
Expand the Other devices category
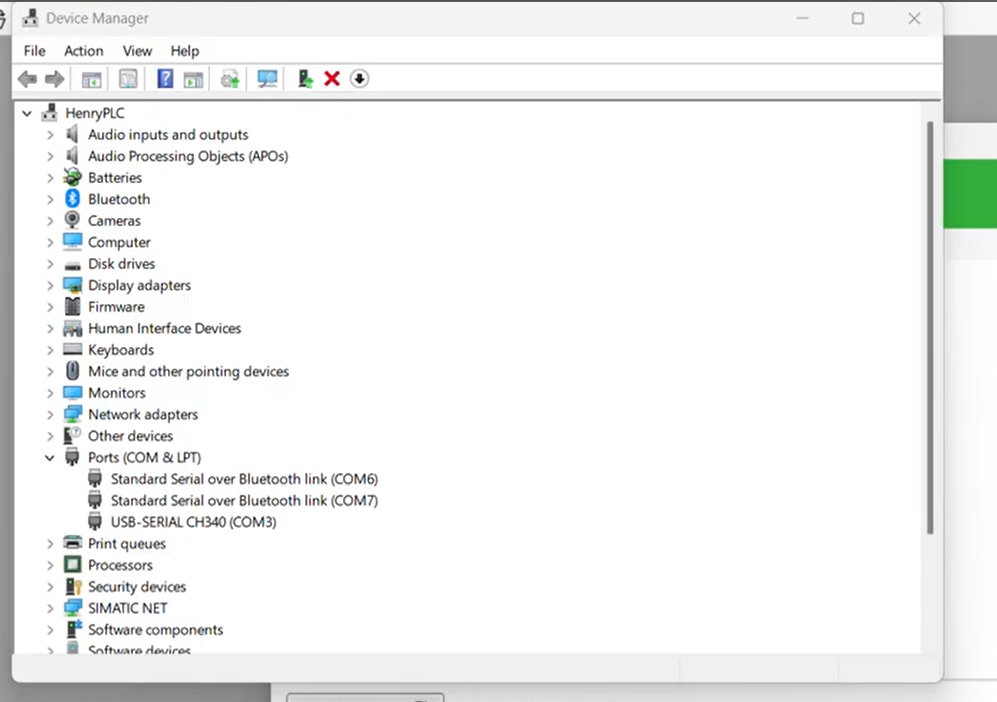pos(50,436)
